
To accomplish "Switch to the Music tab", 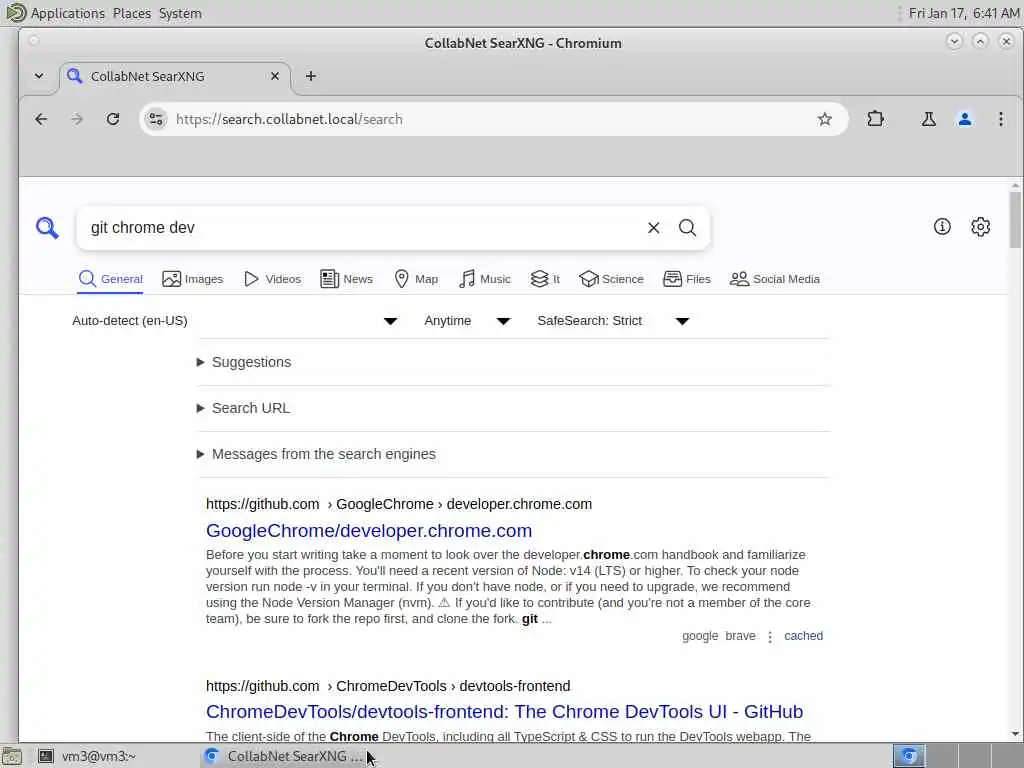I will 485,279.
